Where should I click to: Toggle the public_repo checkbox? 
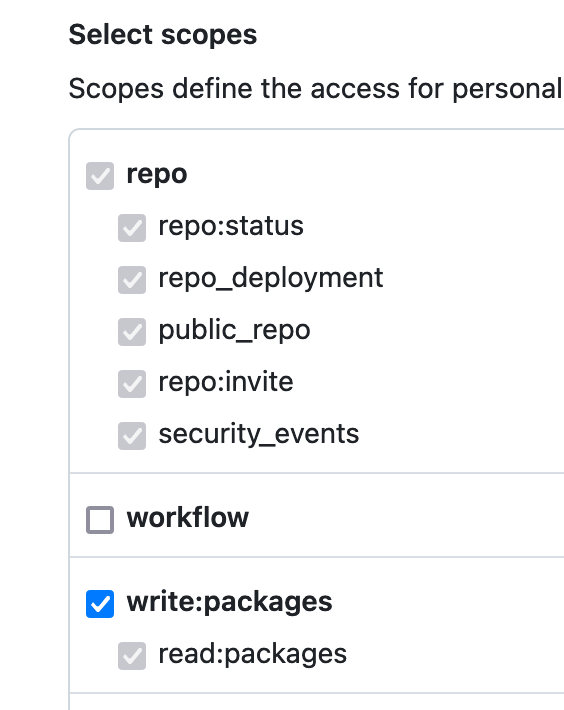point(132,332)
